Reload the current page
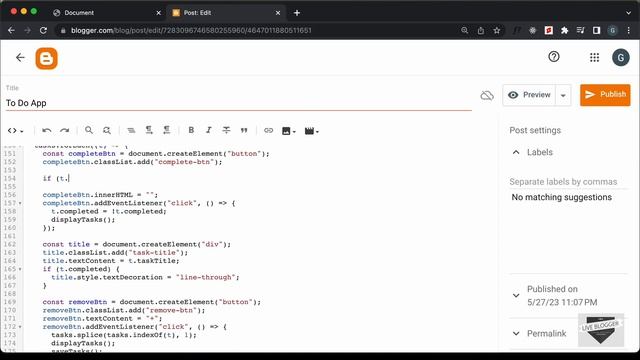The image size is (640, 360). [43, 31]
